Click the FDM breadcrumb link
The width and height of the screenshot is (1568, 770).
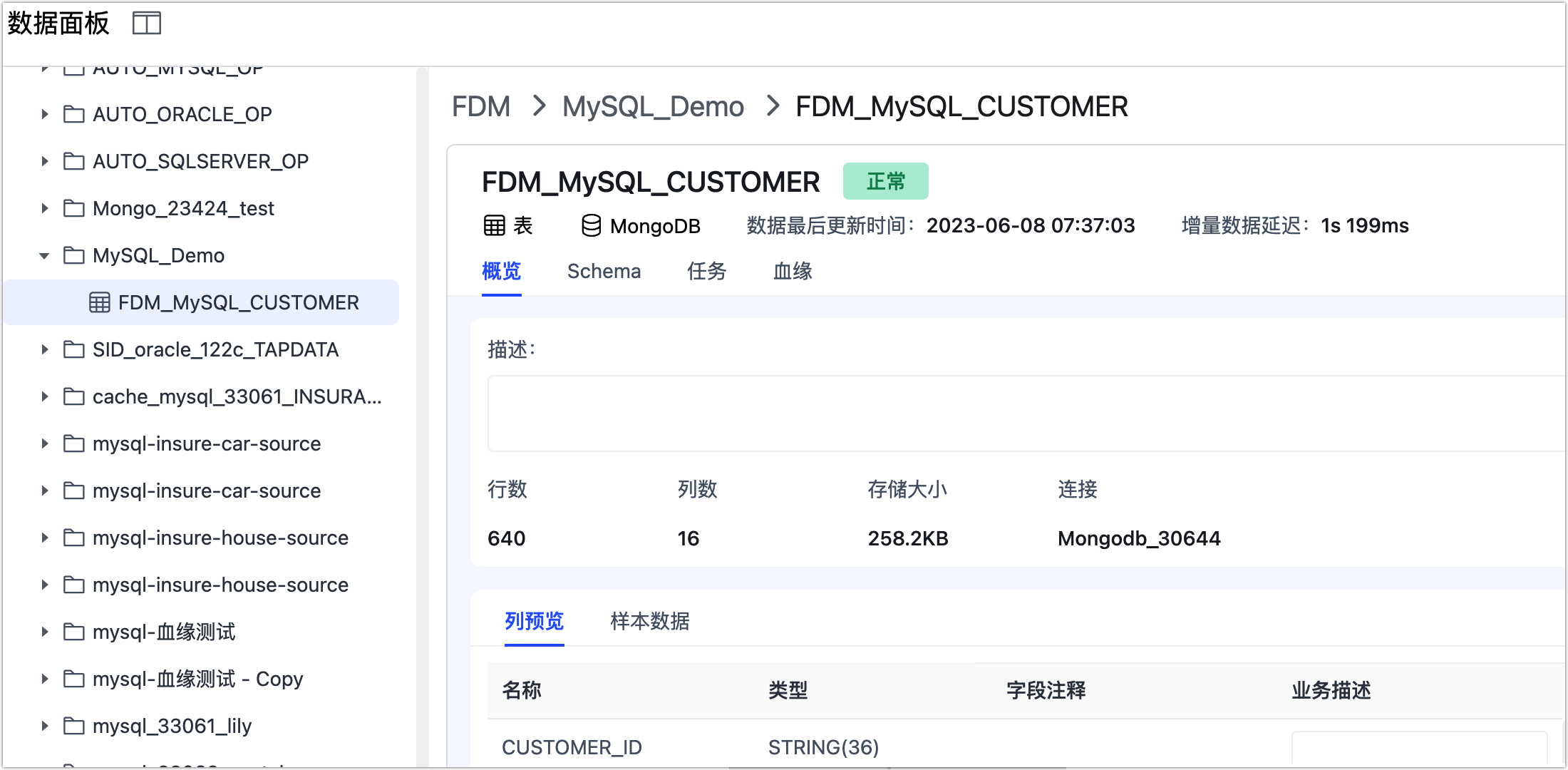[481, 106]
